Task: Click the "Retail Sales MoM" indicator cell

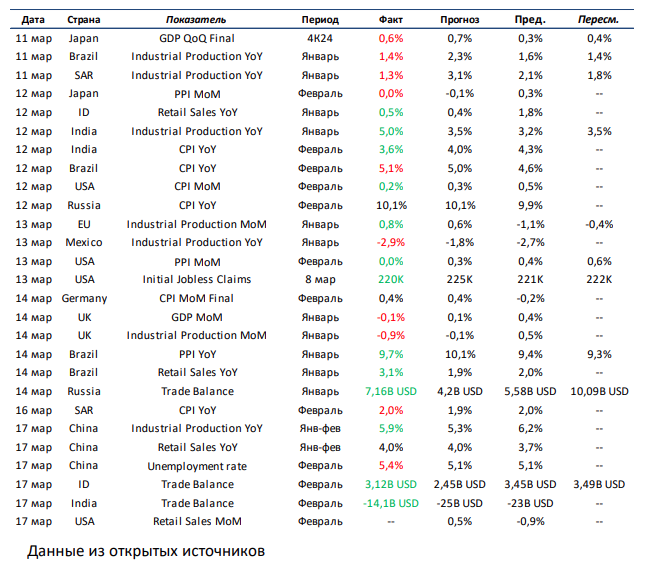Action: pyautogui.click(x=196, y=521)
